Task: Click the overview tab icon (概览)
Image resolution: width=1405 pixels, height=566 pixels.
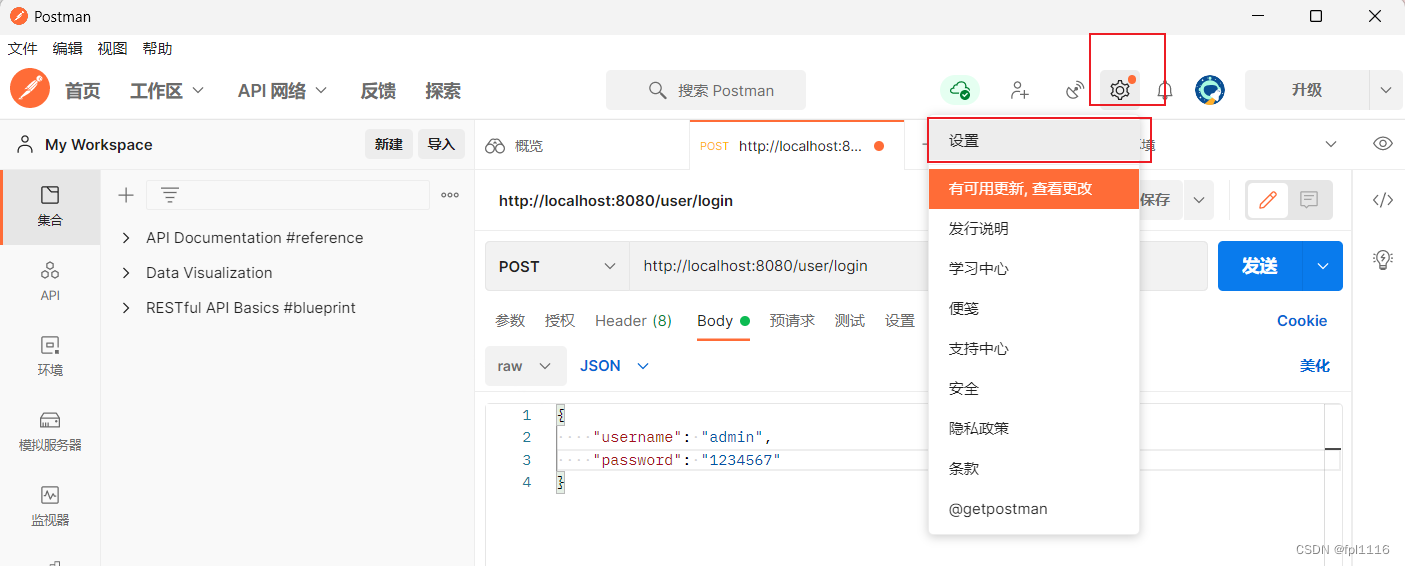Action: [495, 146]
